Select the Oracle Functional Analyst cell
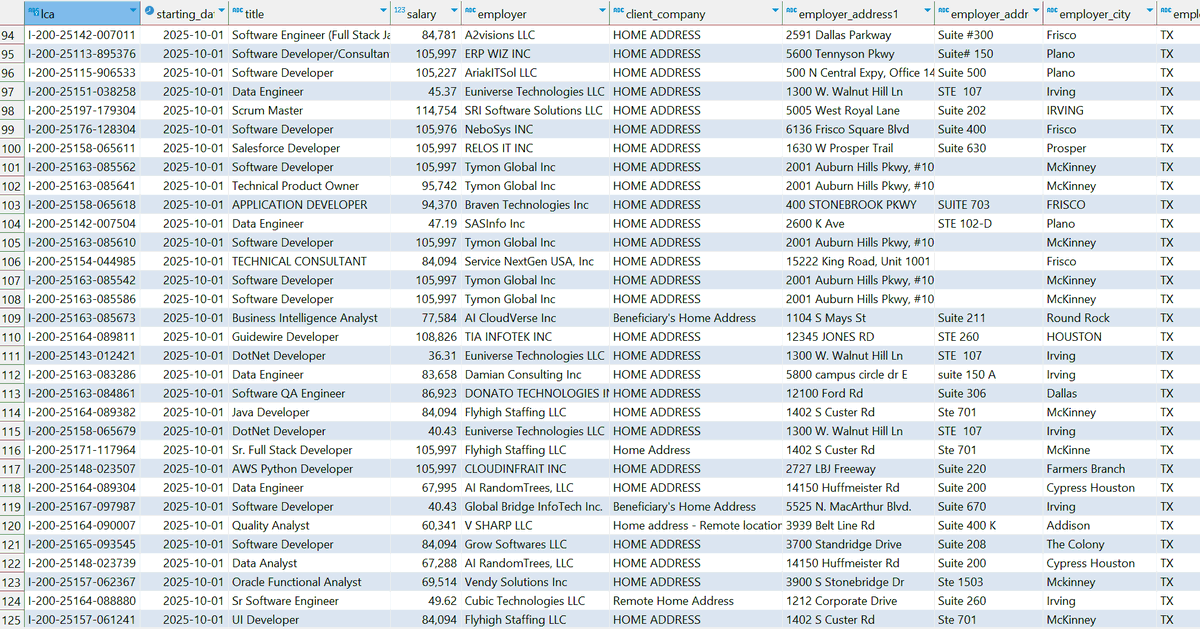This screenshot has height=629, width=1200. [309, 582]
